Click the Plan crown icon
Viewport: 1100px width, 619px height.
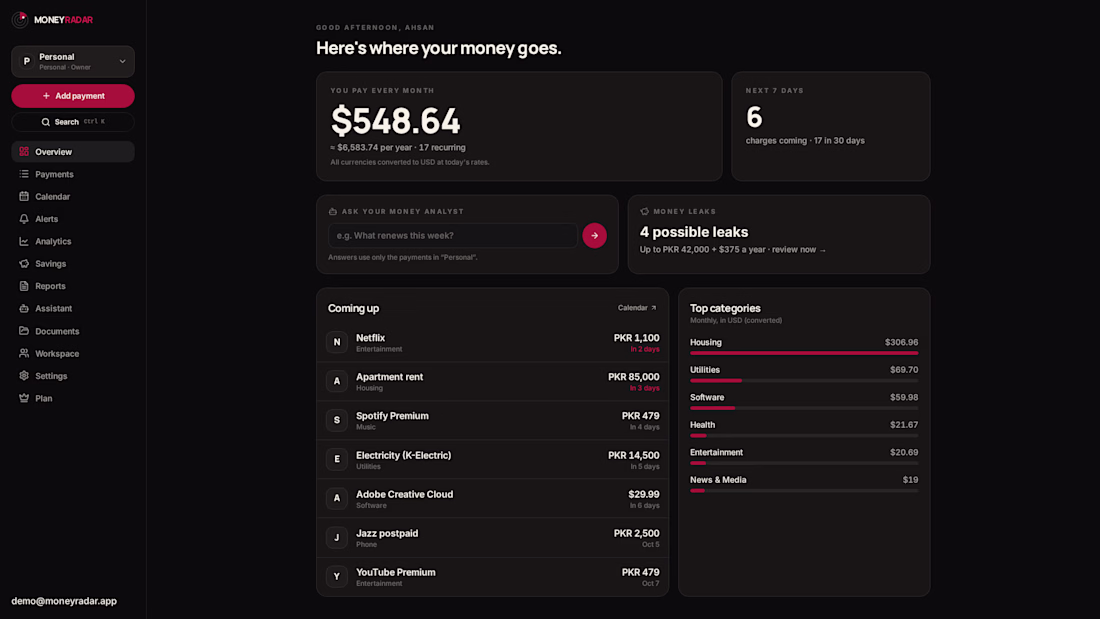pyautogui.click(x=24, y=399)
